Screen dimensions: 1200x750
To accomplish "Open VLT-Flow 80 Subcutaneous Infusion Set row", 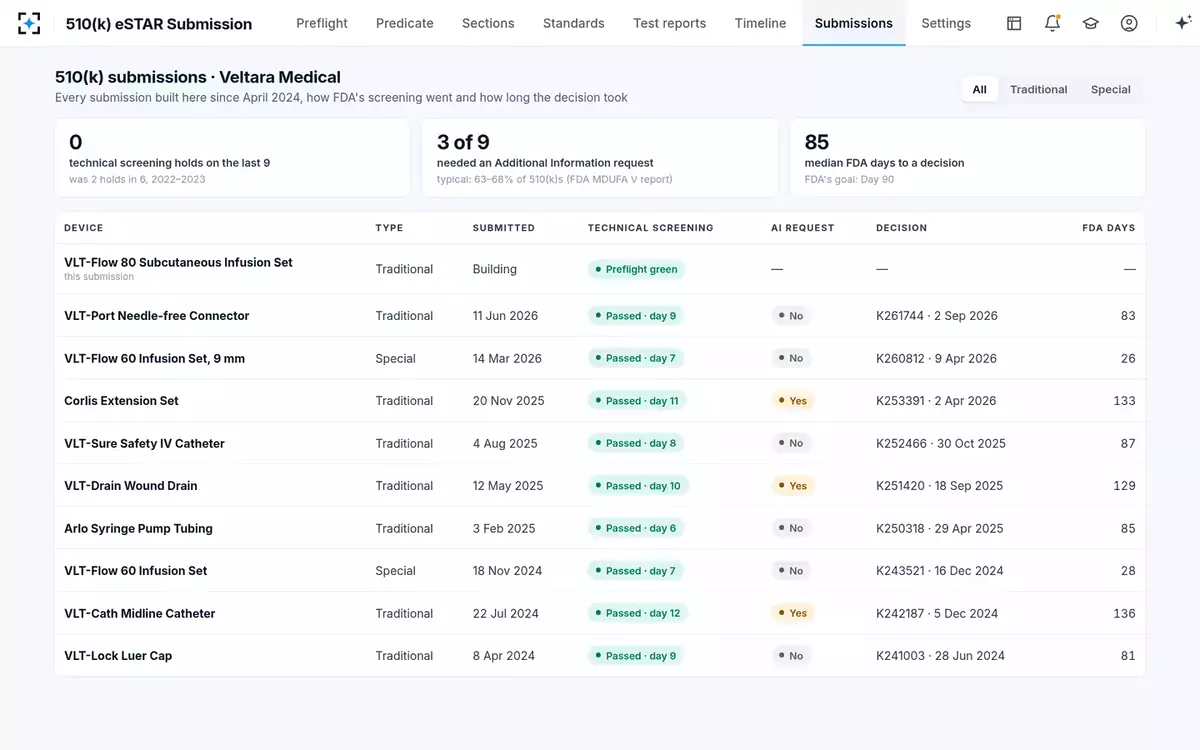I will pyautogui.click(x=600, y=269).
